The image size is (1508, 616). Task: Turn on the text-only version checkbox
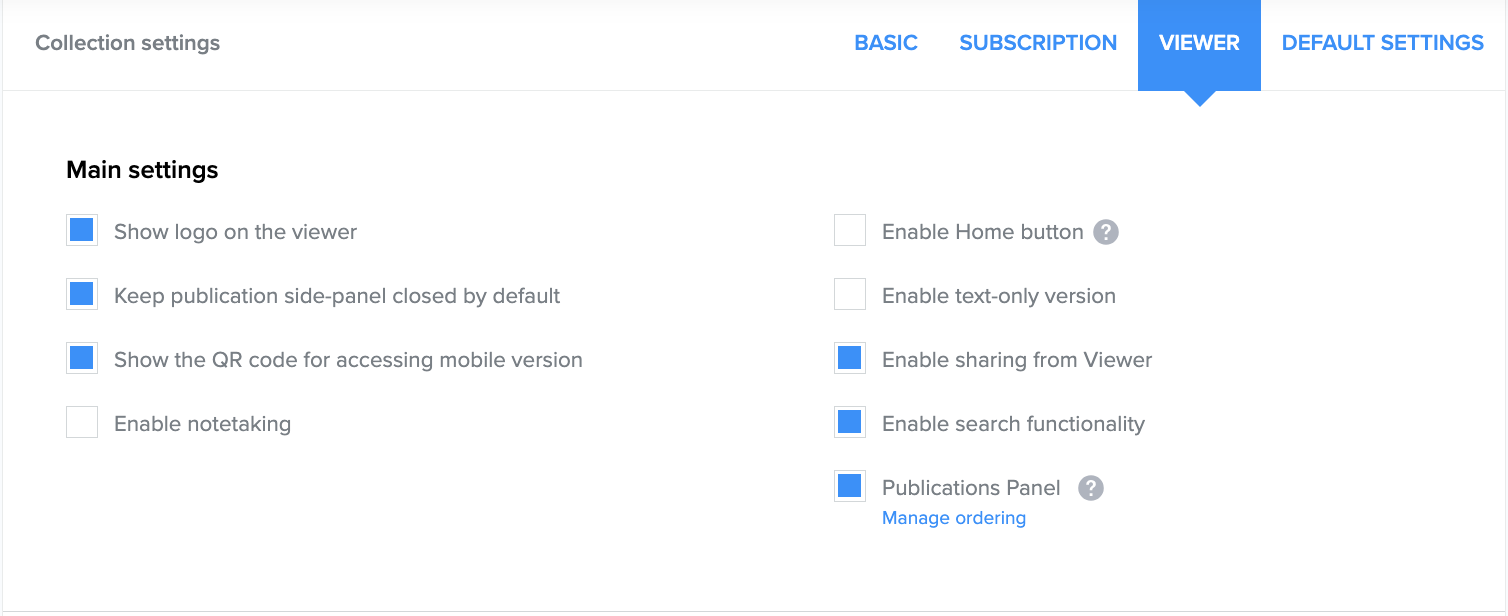(850, 295)
